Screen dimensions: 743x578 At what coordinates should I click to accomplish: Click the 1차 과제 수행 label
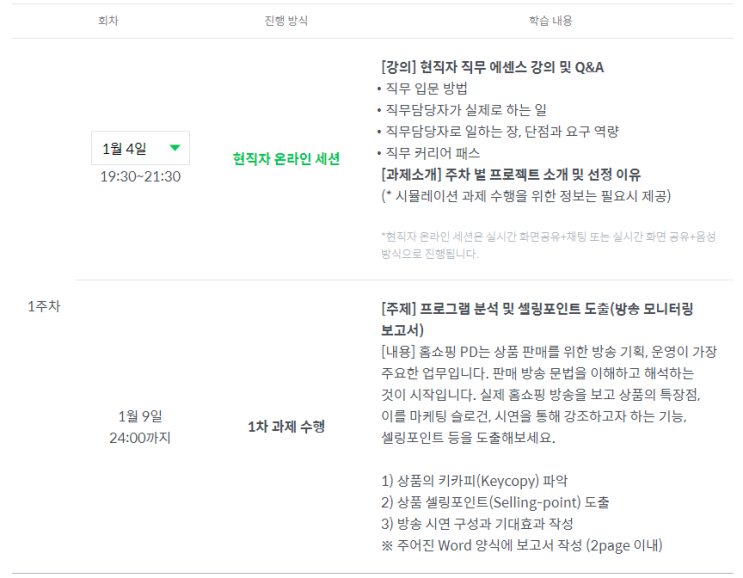coord(286,426)
